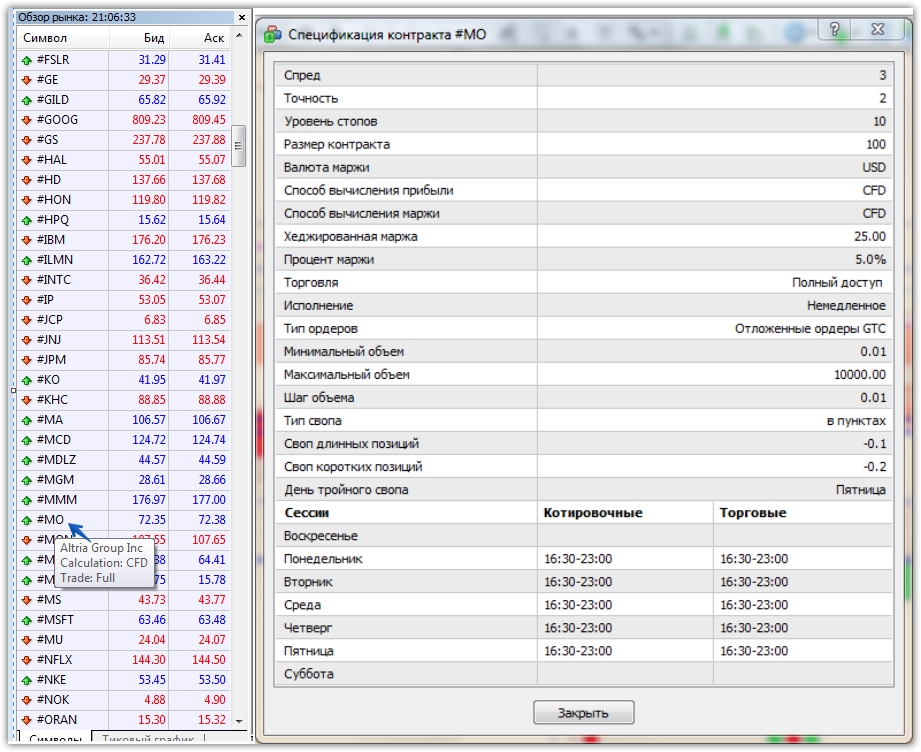The height and width of the screenshot is (752, 921).
Task: Click the red down-arrow icon beside #GOOG
Action: point(26,120)
